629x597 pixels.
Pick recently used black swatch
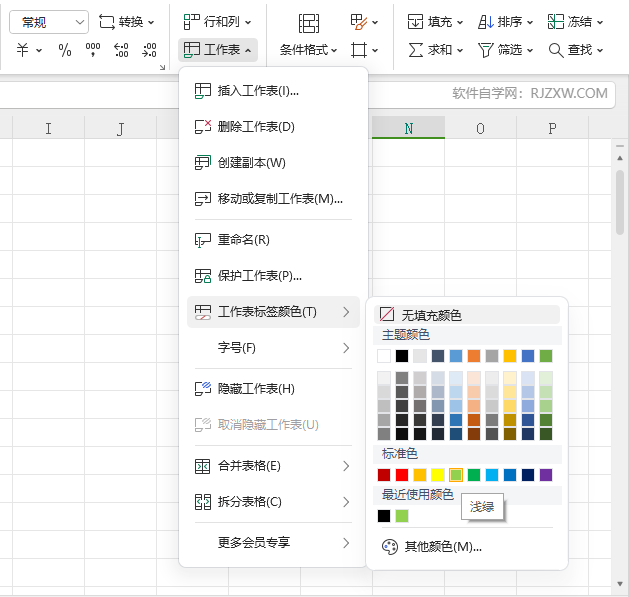point(384,516)
